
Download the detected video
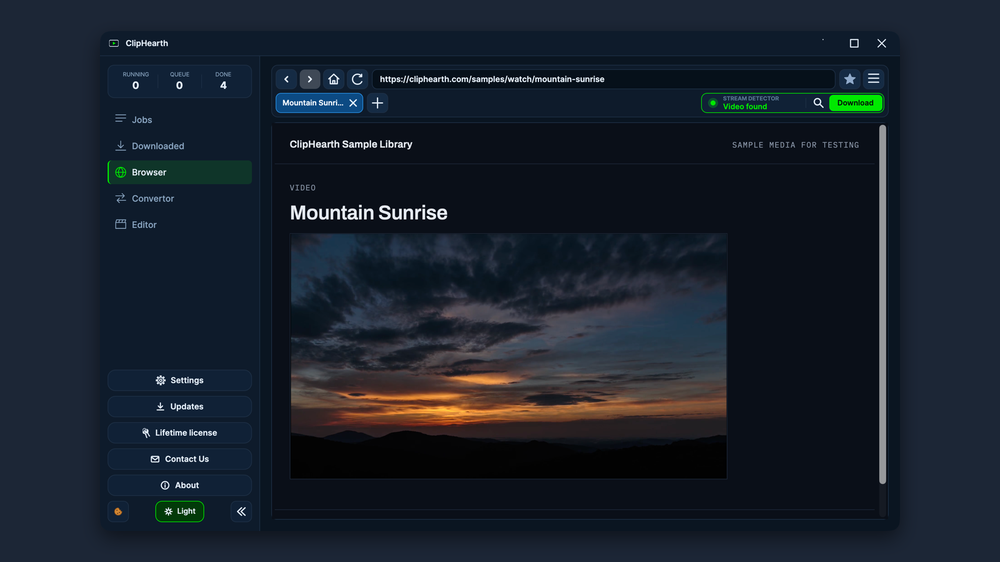[855, 103]
